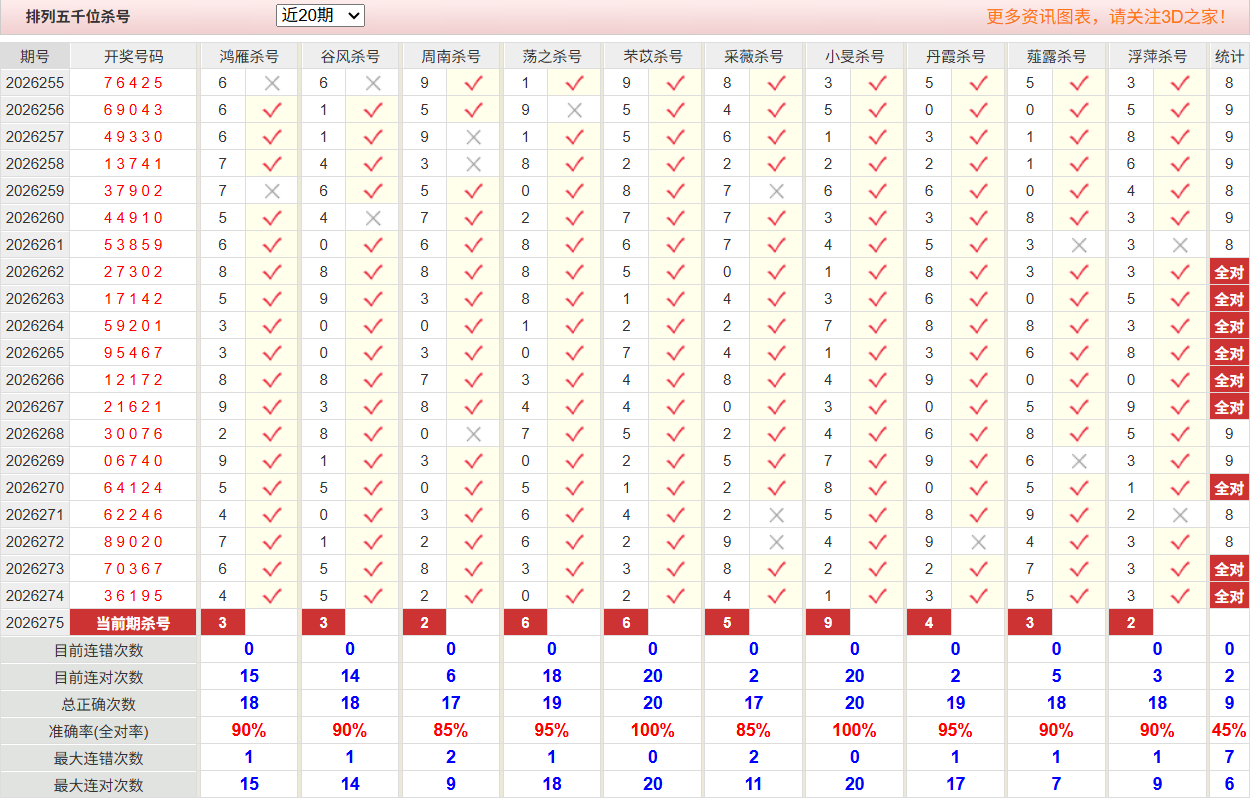
Task: Click the winning number 3 6 1 9 5
Action: point(133,596)
